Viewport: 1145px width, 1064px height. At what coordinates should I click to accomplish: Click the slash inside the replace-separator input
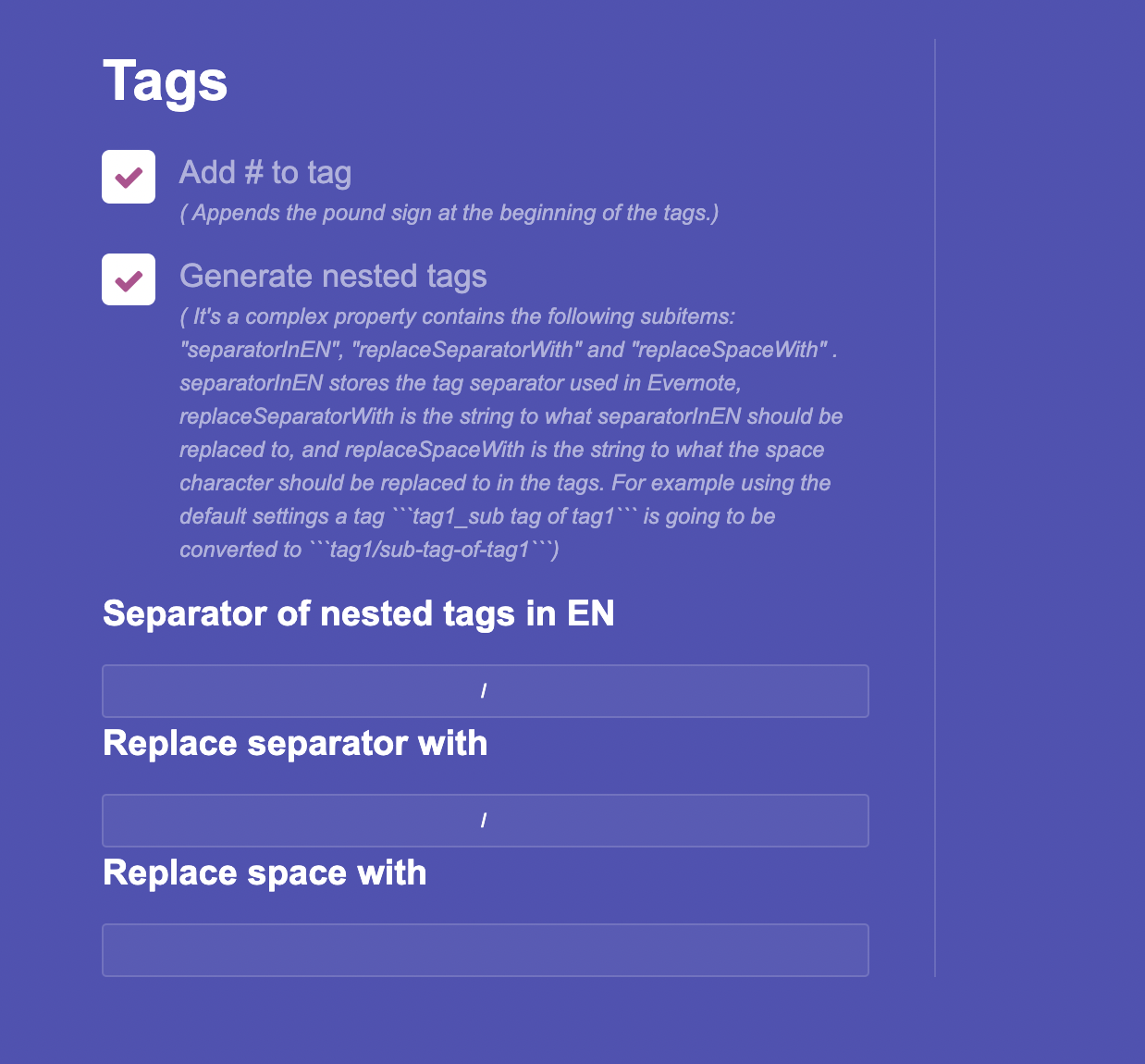484,820
